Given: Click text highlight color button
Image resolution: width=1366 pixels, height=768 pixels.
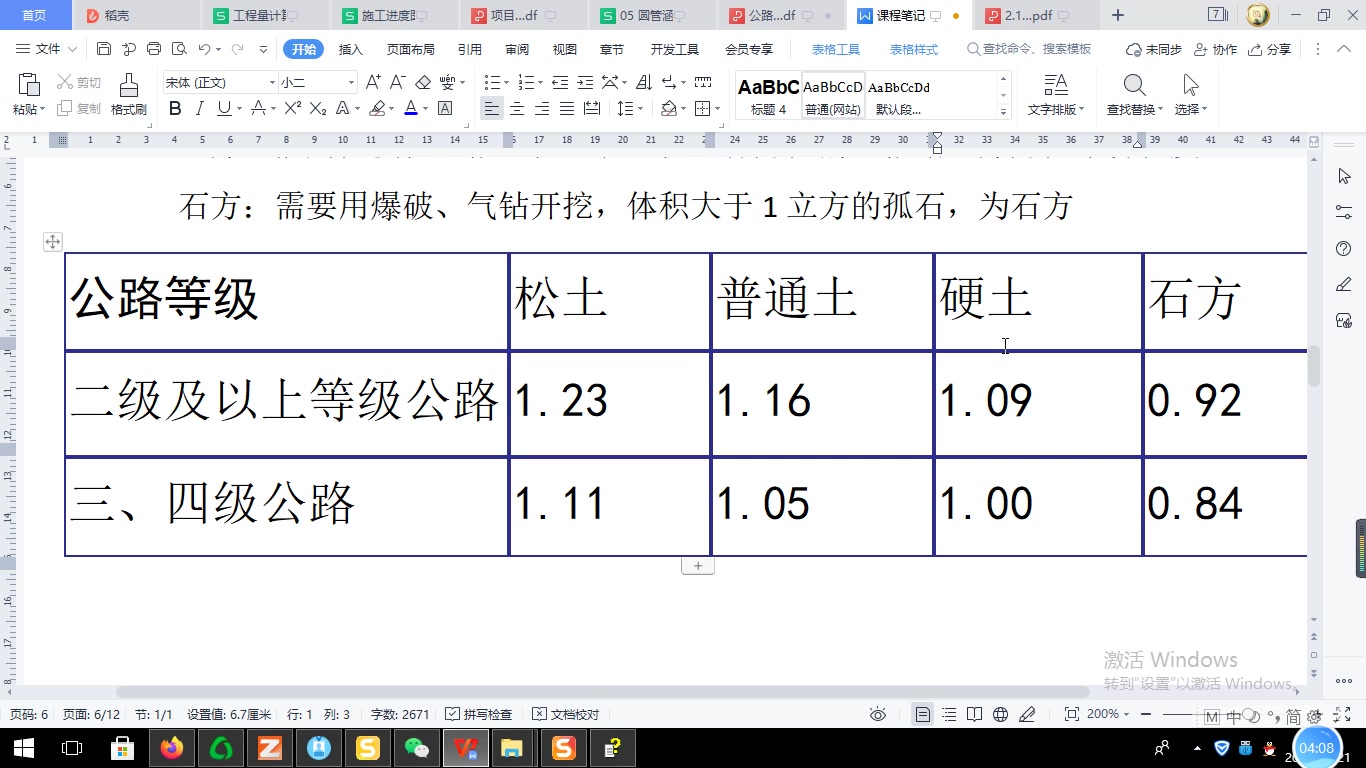Looking at the screenshot, I should click(x=377, y=109).
